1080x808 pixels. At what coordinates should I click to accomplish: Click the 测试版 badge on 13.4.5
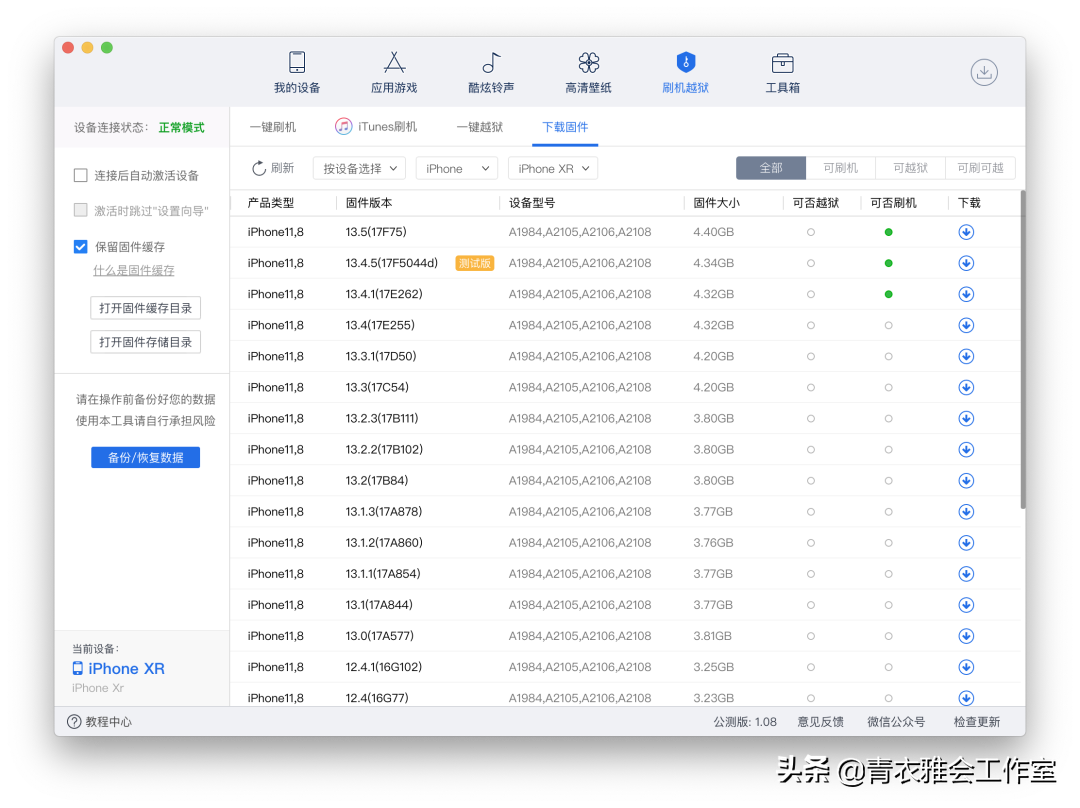pos(475,263)
